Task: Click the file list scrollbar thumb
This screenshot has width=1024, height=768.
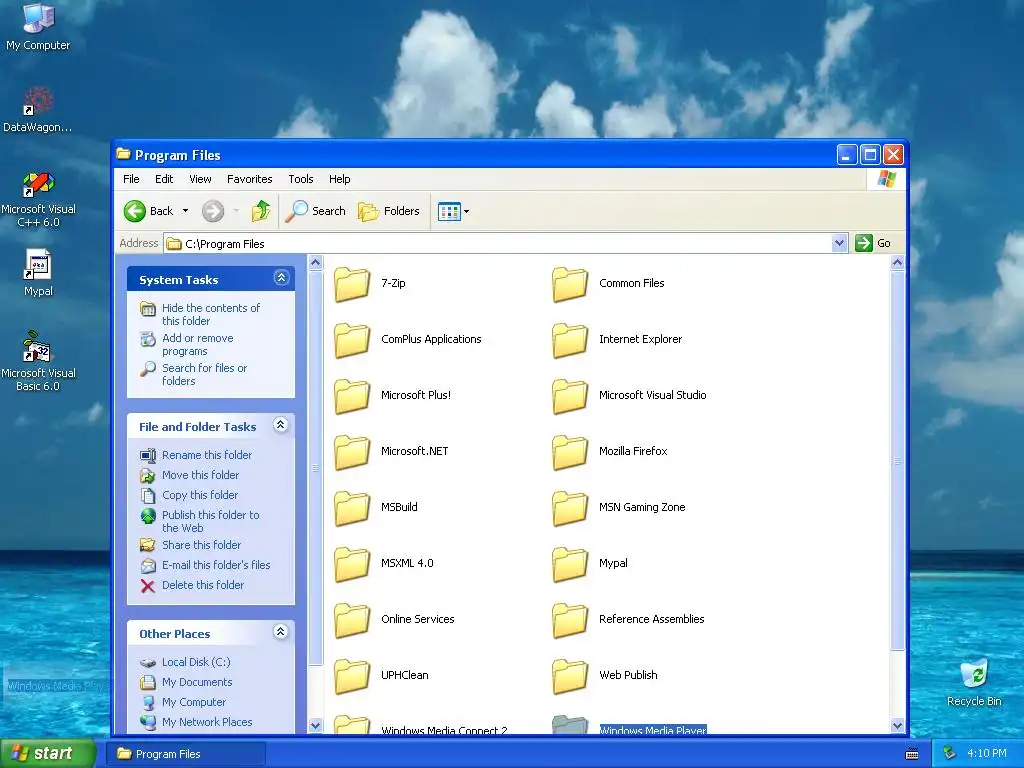Action: pos(897,460)
